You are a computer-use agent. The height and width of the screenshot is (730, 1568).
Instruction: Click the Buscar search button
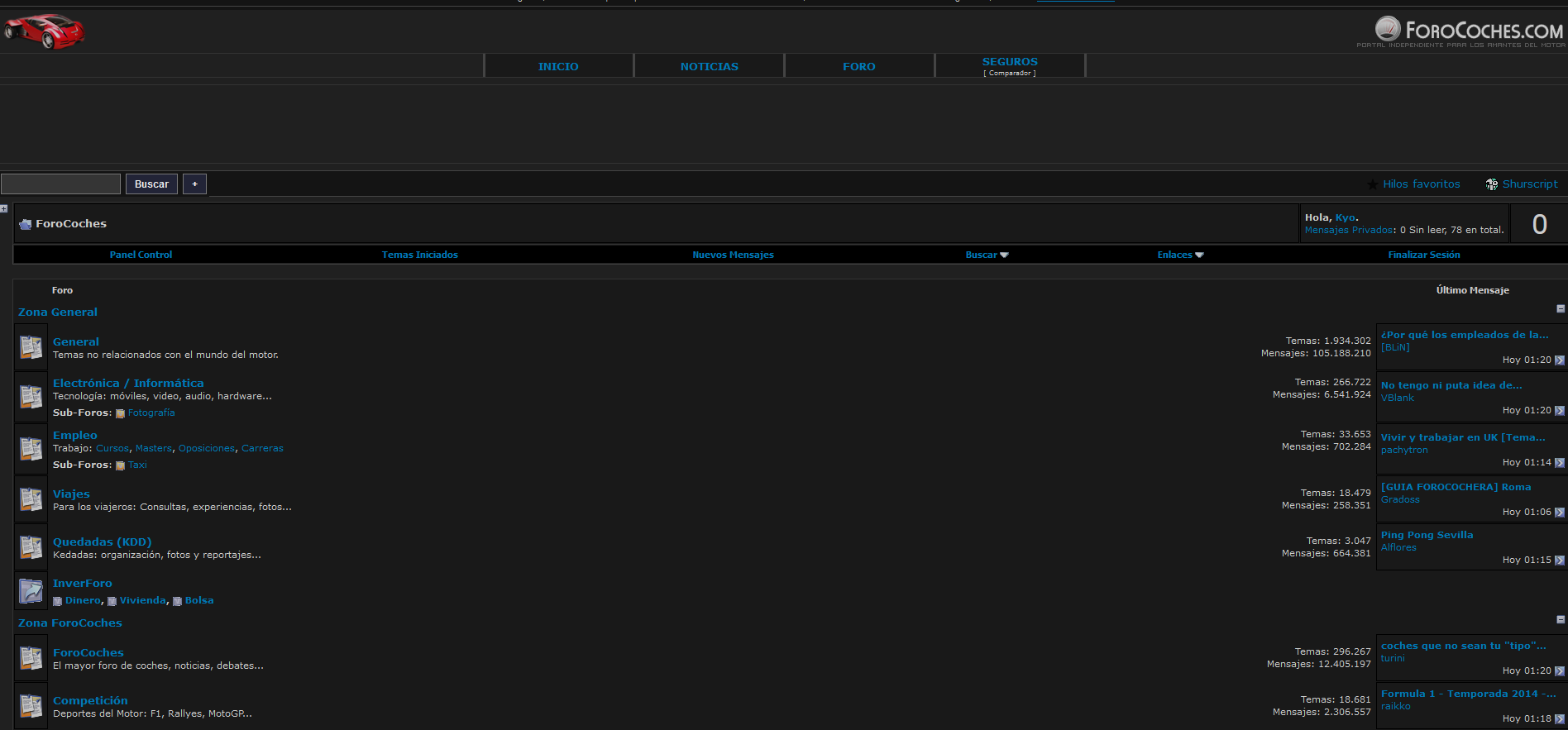coord(152,184)
